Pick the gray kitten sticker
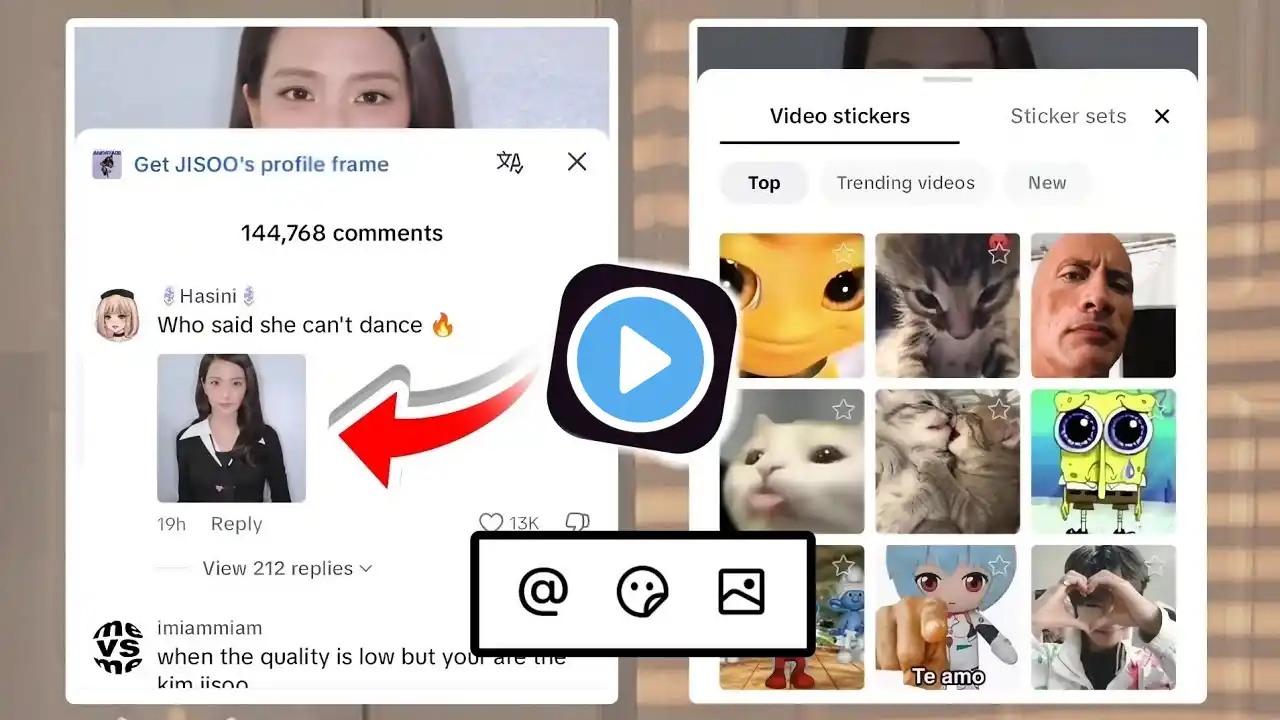1280x720 pixels. coord(948,305)
